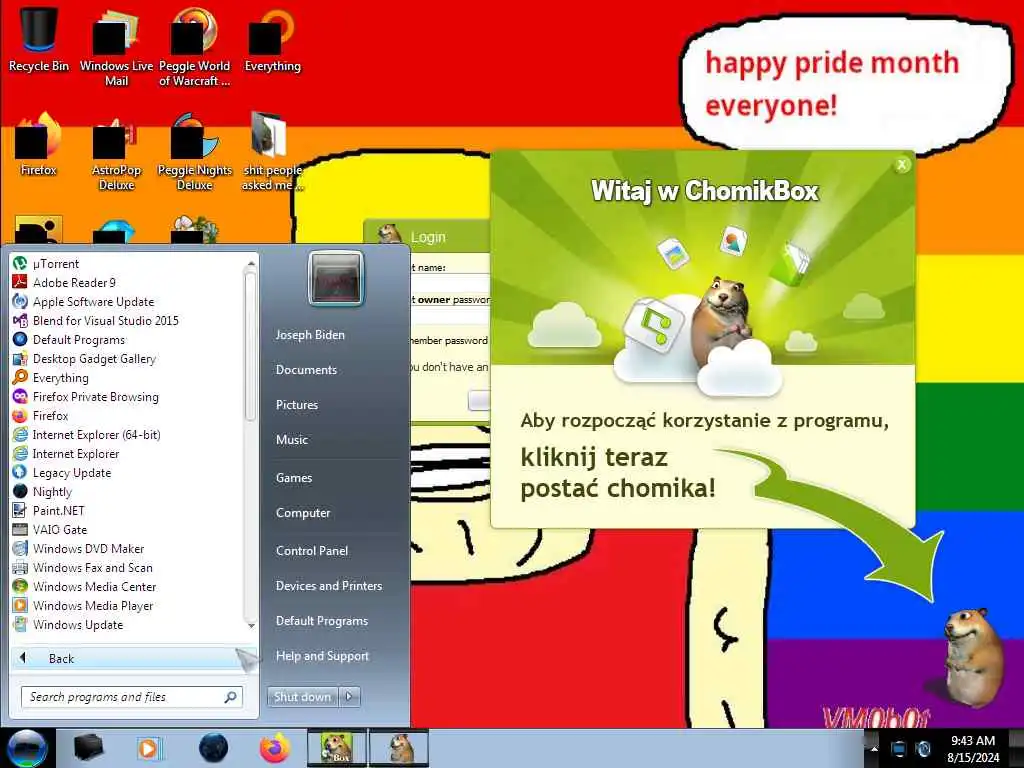
Task: Close the Witaj w ChomikBox popup
Action: (x=902, y=165)
